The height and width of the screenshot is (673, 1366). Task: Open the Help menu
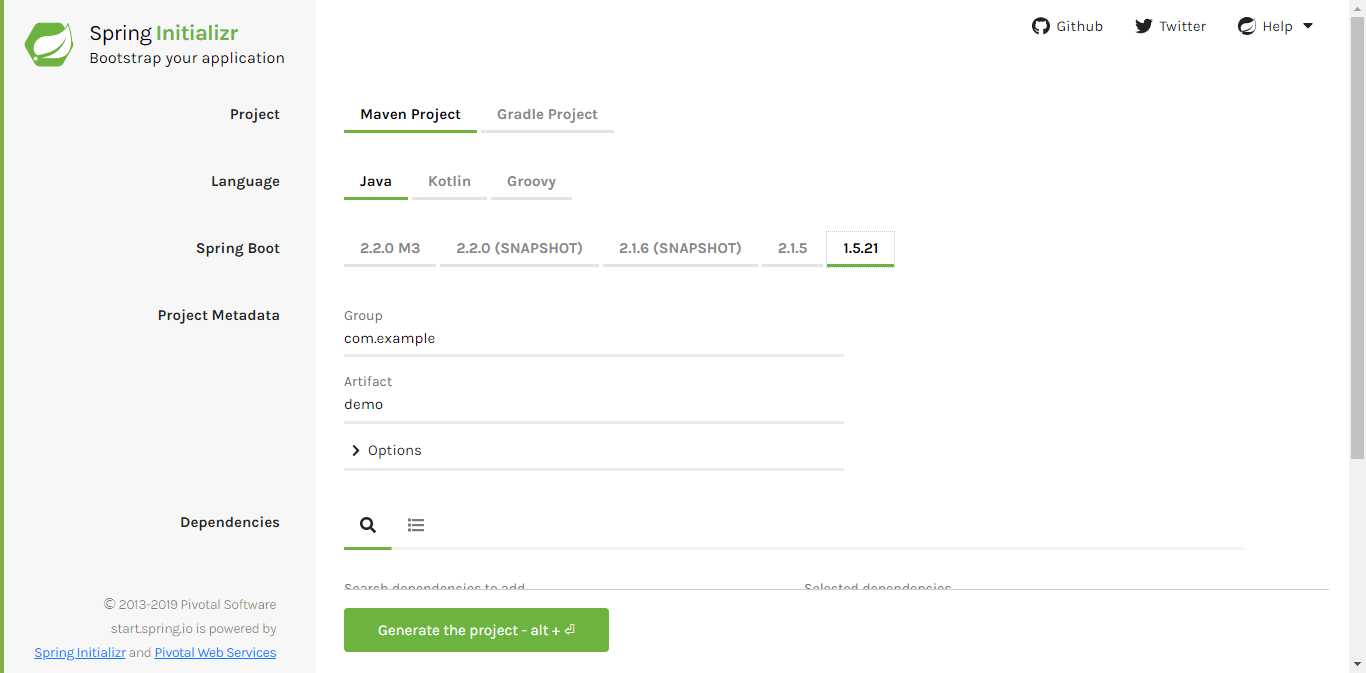tap(1275, 26)
